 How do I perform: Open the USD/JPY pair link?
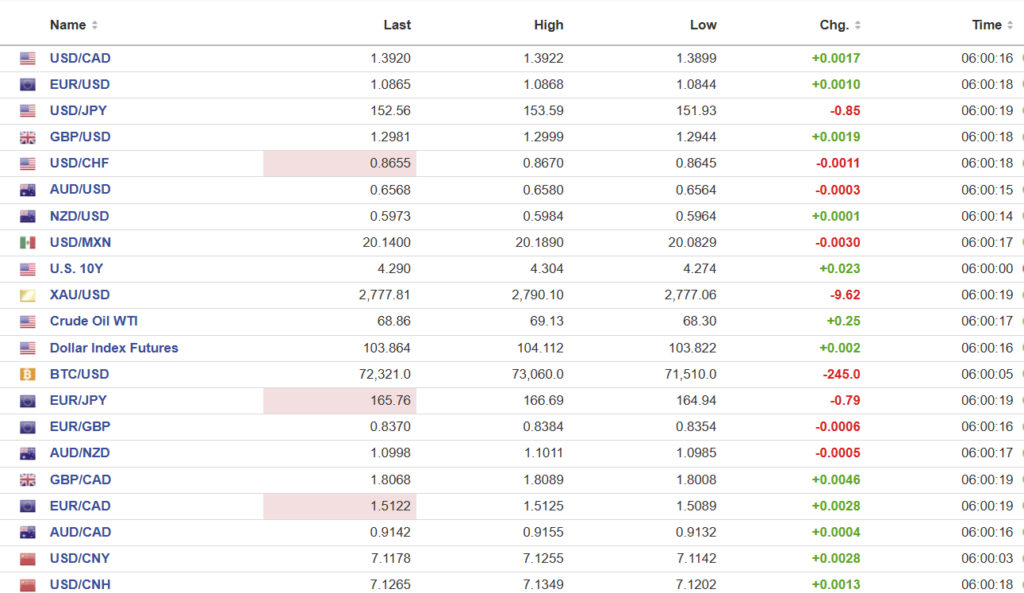80,111
